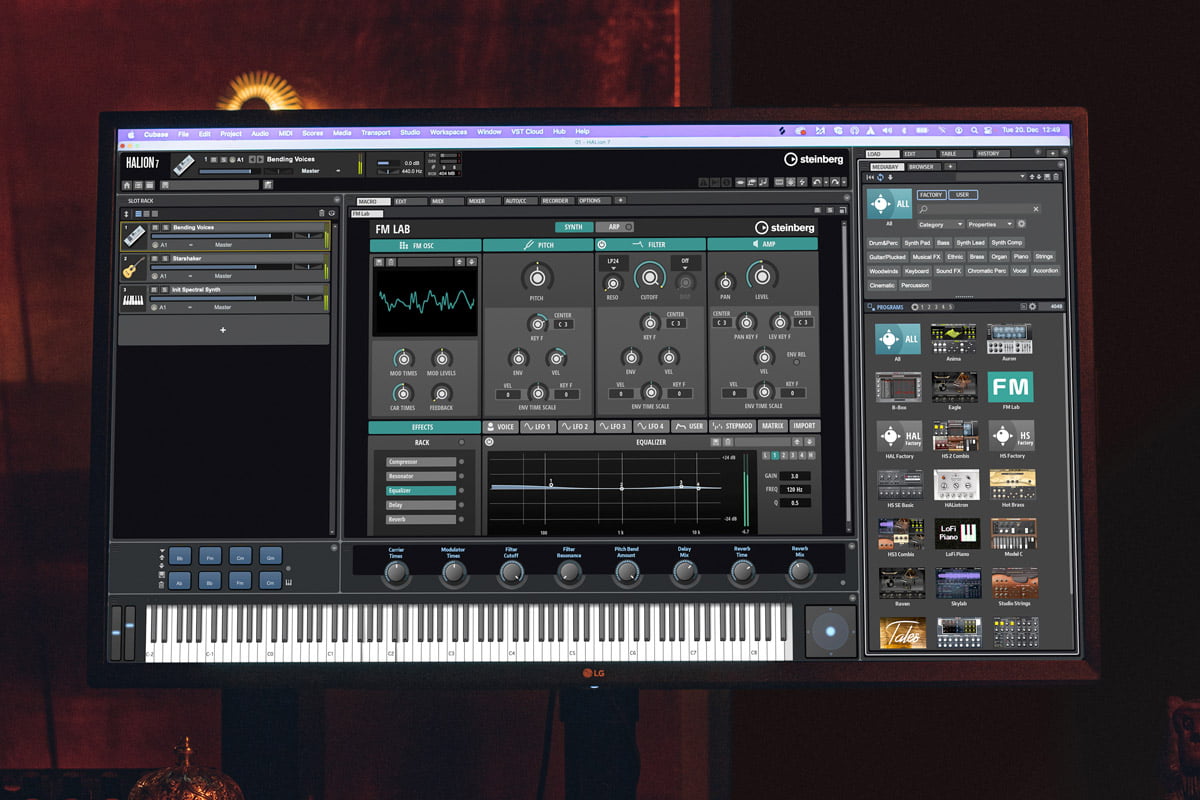Click the slot rack trash icon

[x=321, y=213]
